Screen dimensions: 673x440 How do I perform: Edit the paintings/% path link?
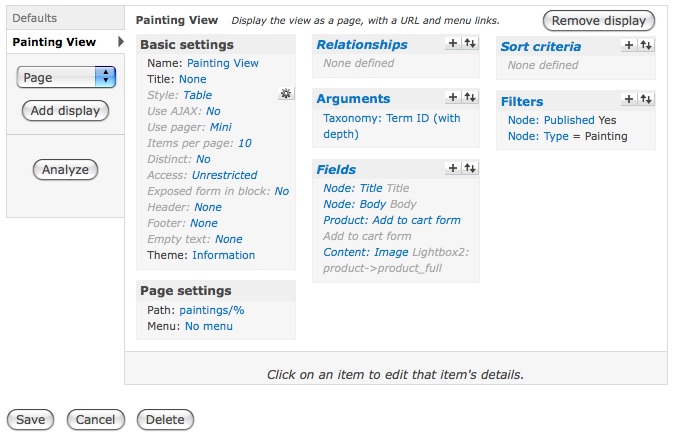pos(212,310)
